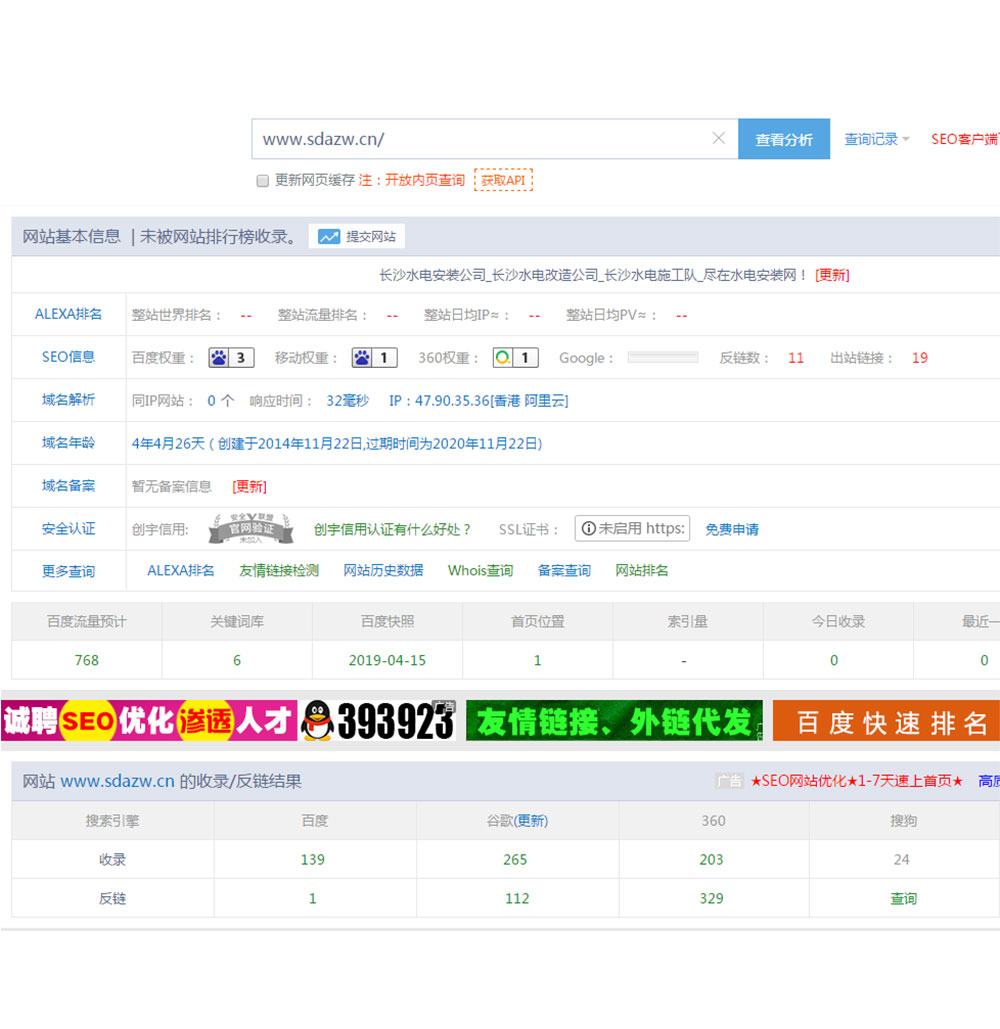This screenshot has width=1000, height=1029.
Task: Click 更新 next to 暂无备案信息
Action: point(249,486)
